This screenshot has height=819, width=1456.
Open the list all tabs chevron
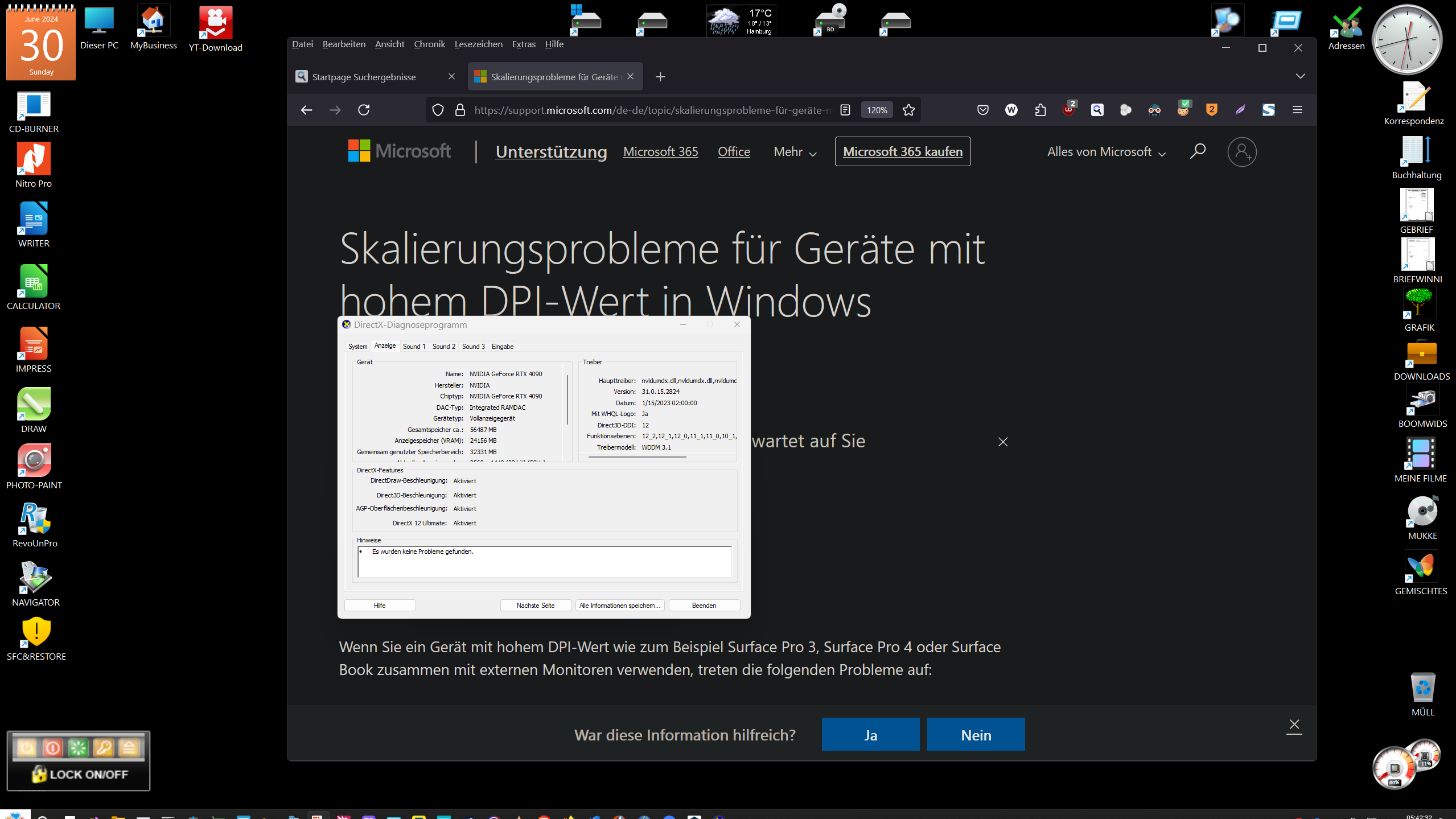point(1300,76)
